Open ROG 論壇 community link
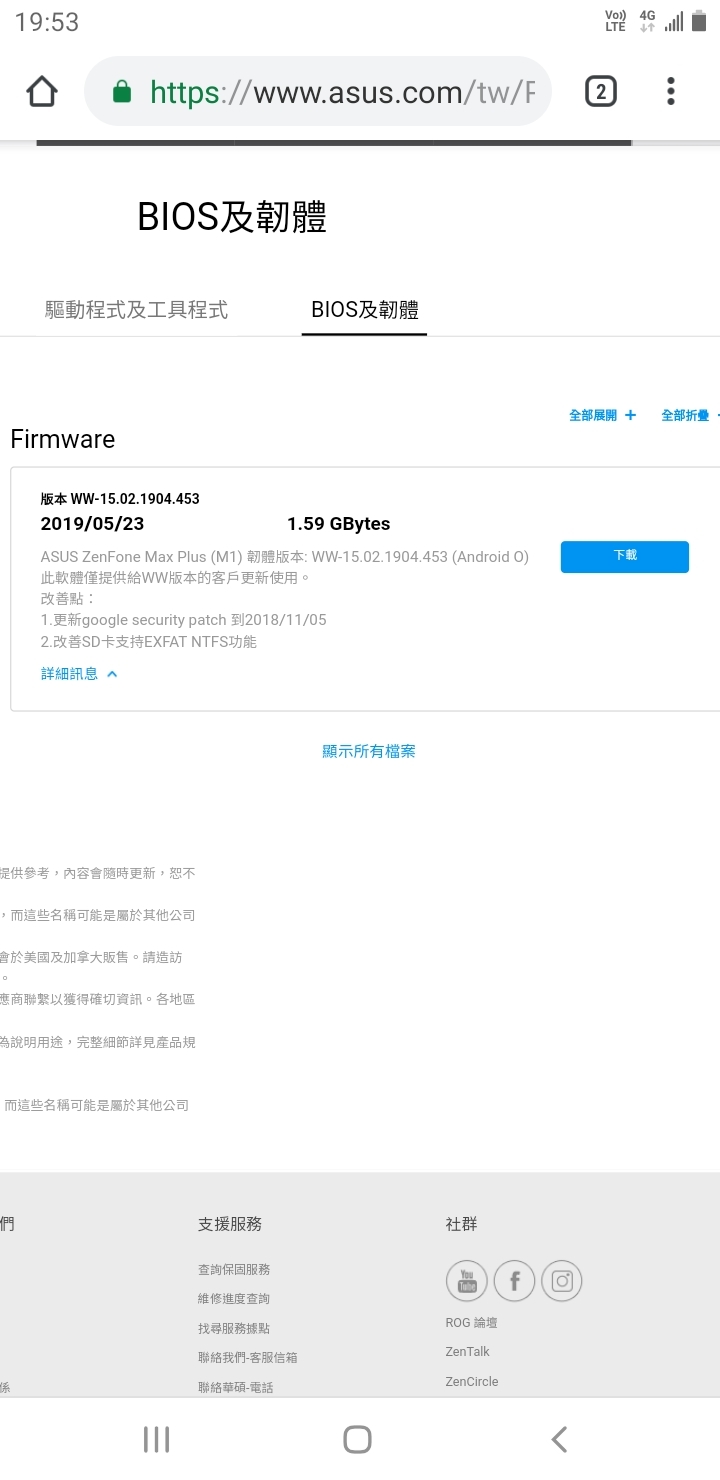The height and width of the screenshot is (1480, 720). click(472, 1322)
